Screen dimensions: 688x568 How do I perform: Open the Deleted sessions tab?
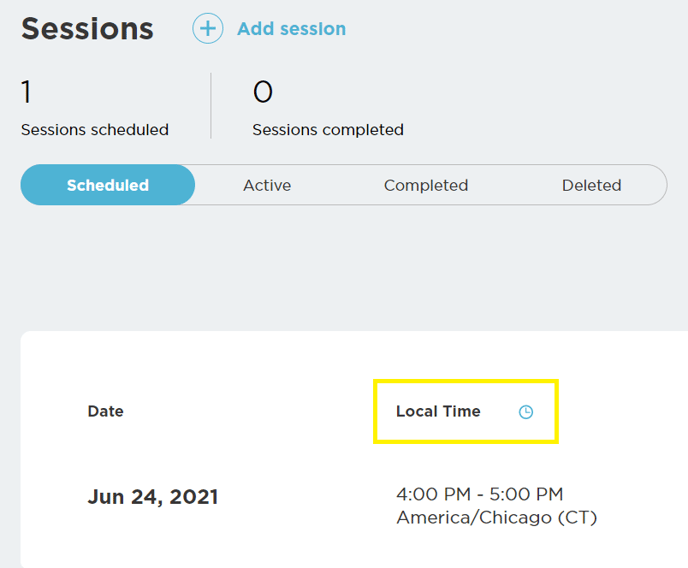[591, 185]
